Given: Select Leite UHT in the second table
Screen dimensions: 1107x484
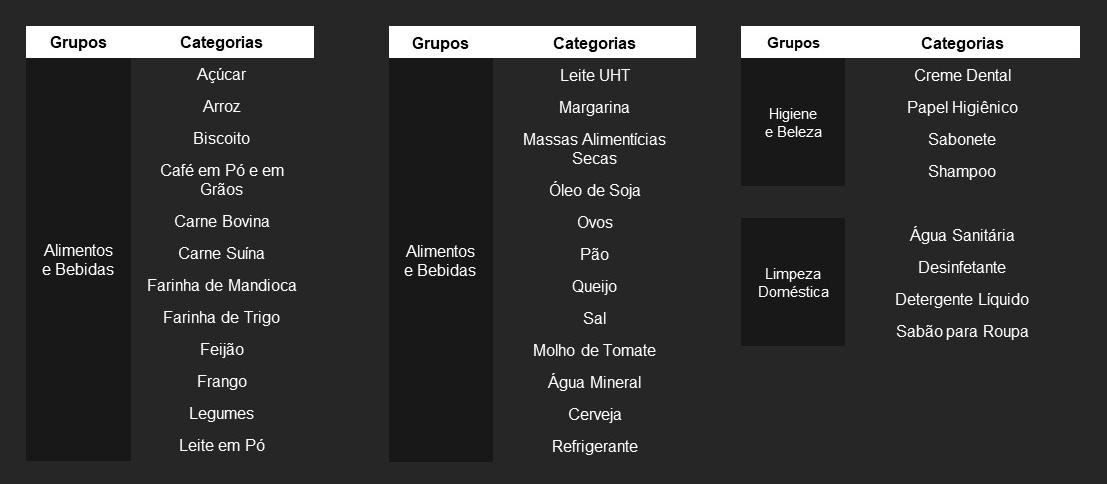Looking at the screenshot, I should [x=594, y=75].
